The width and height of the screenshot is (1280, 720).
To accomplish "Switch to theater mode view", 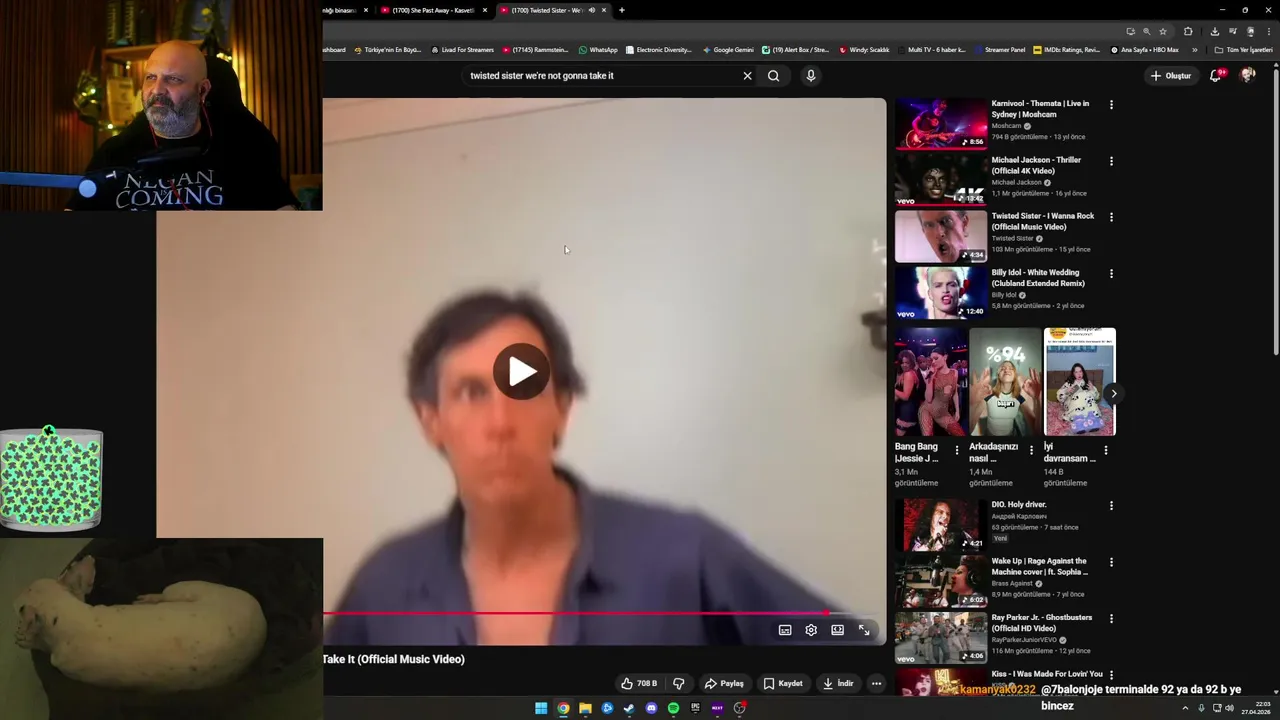I will [837, 630].
